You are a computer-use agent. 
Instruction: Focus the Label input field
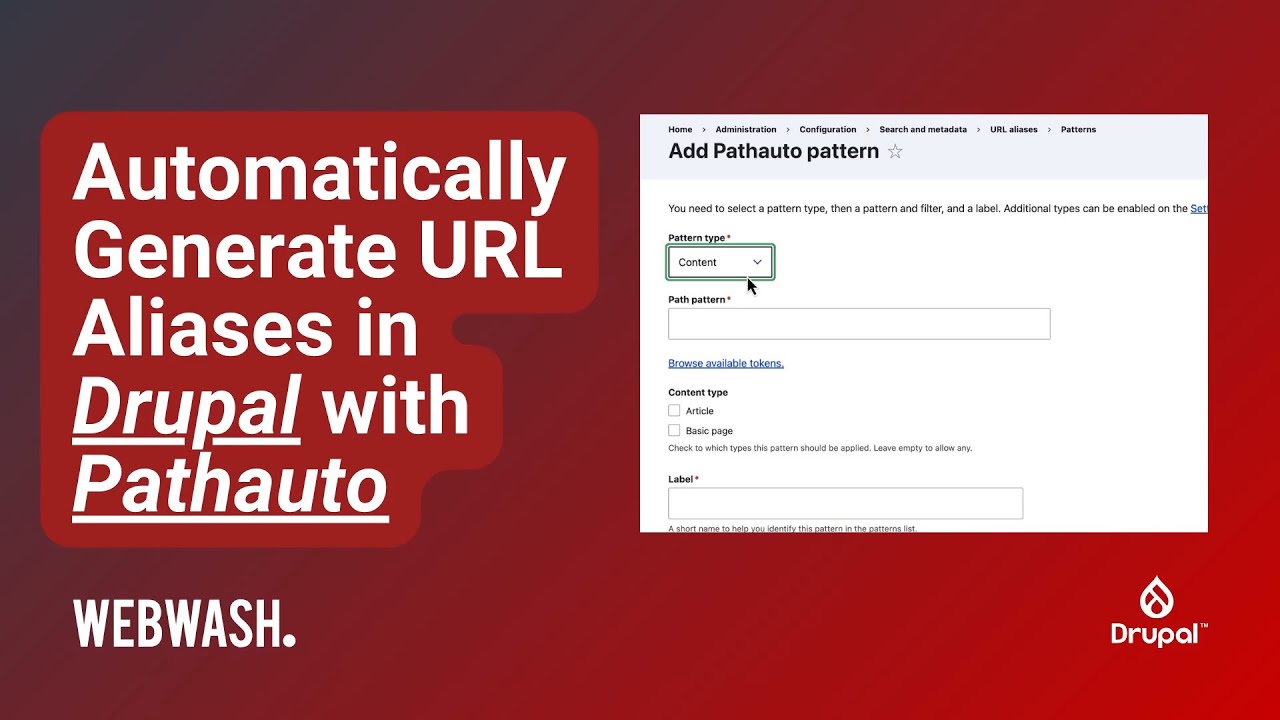(845, 503)
